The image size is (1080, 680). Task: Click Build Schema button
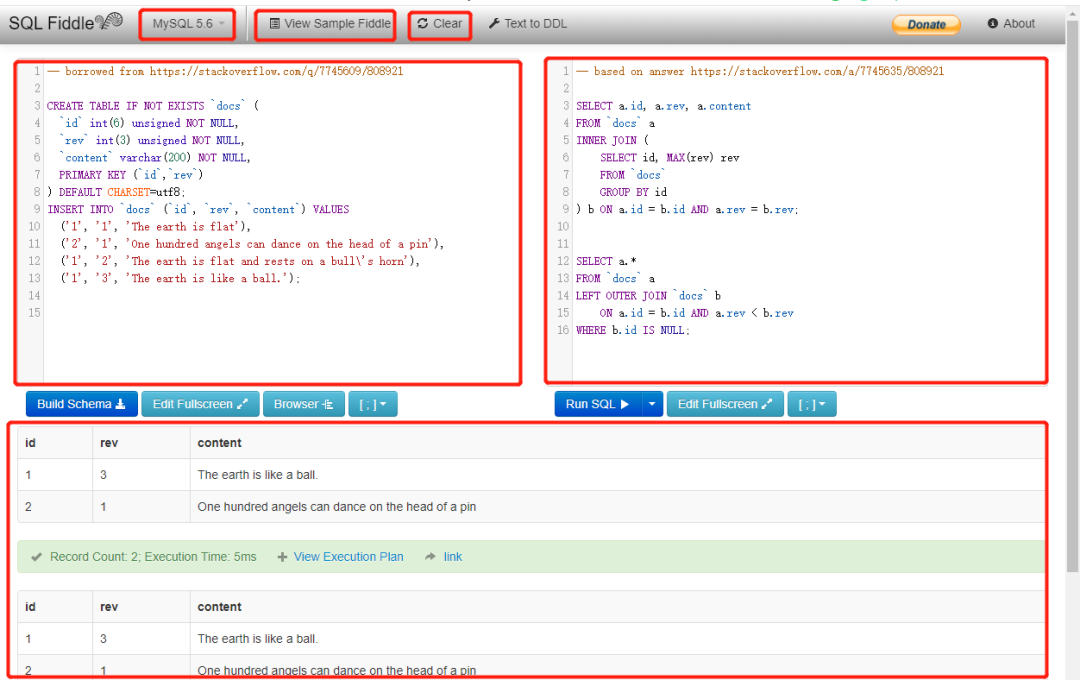click(81, 404)
